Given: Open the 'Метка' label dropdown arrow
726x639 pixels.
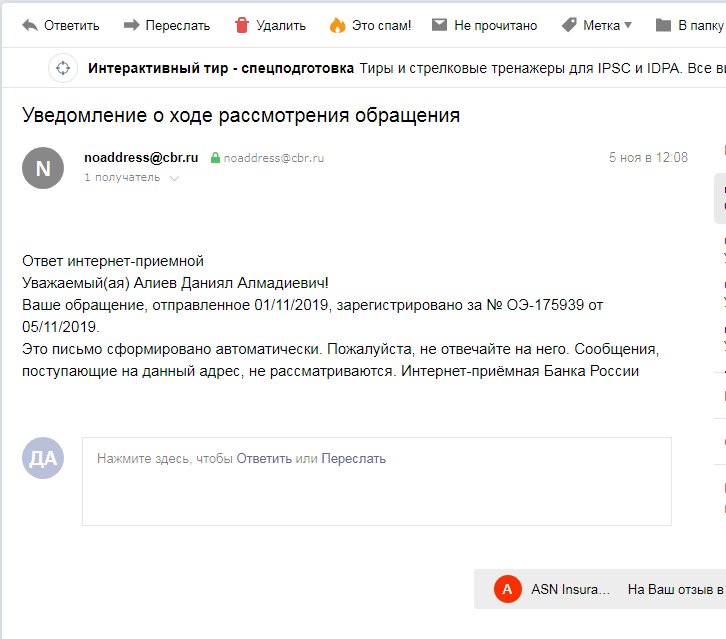Looking at the screenshot, I should 628,26.
